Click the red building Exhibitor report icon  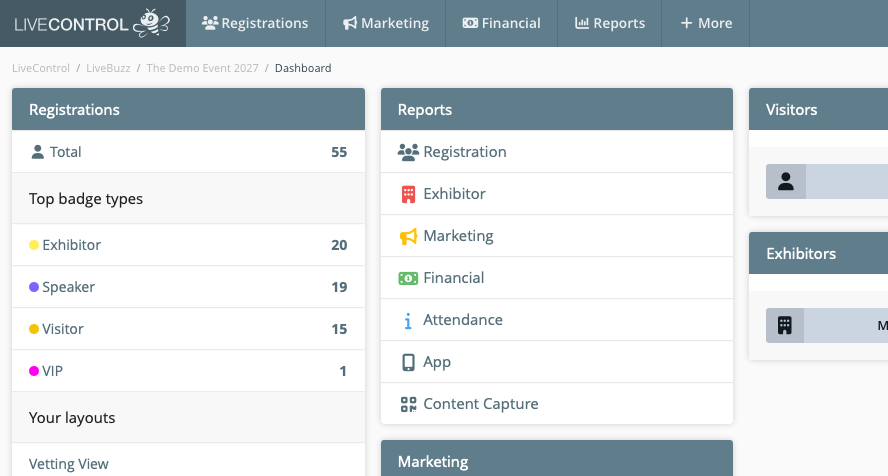pyautogui.click(x=408, y=194)
